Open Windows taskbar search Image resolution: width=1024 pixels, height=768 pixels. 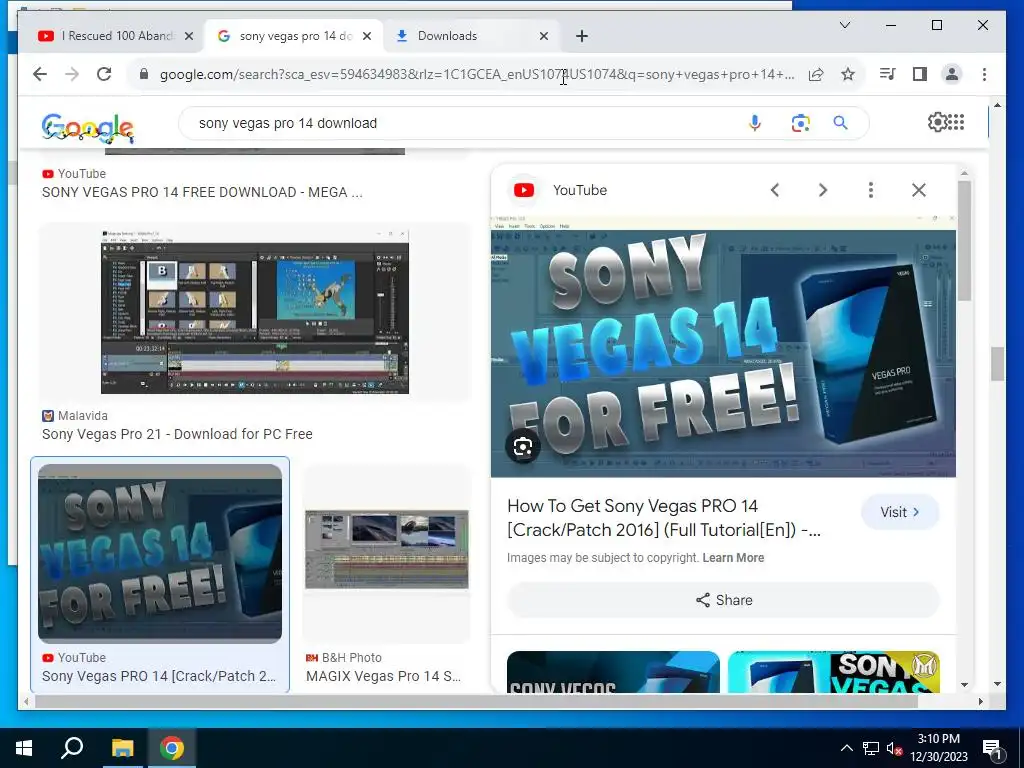(72, 748)
